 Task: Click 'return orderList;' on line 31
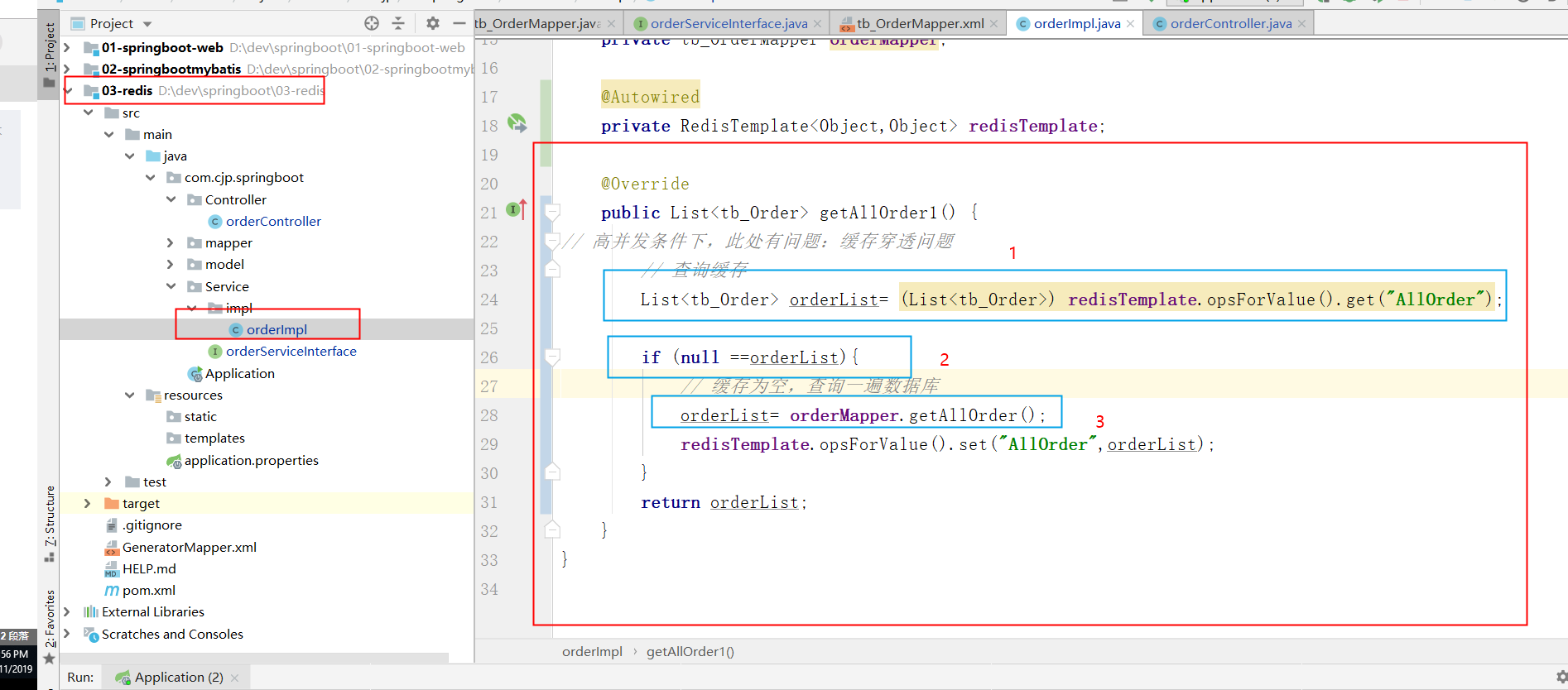(724, 502)
